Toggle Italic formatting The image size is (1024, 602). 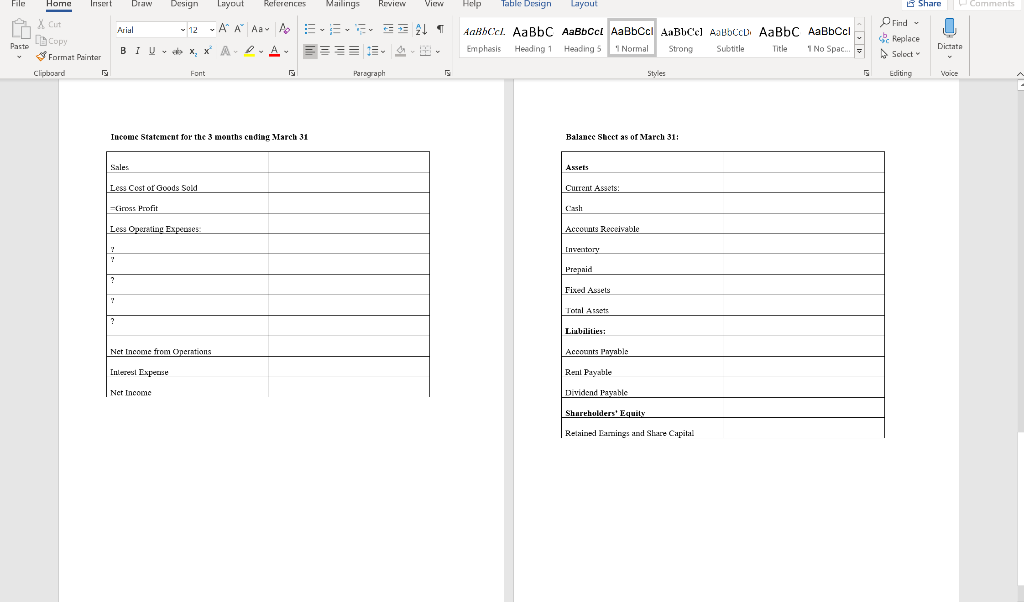coord(137,51)
